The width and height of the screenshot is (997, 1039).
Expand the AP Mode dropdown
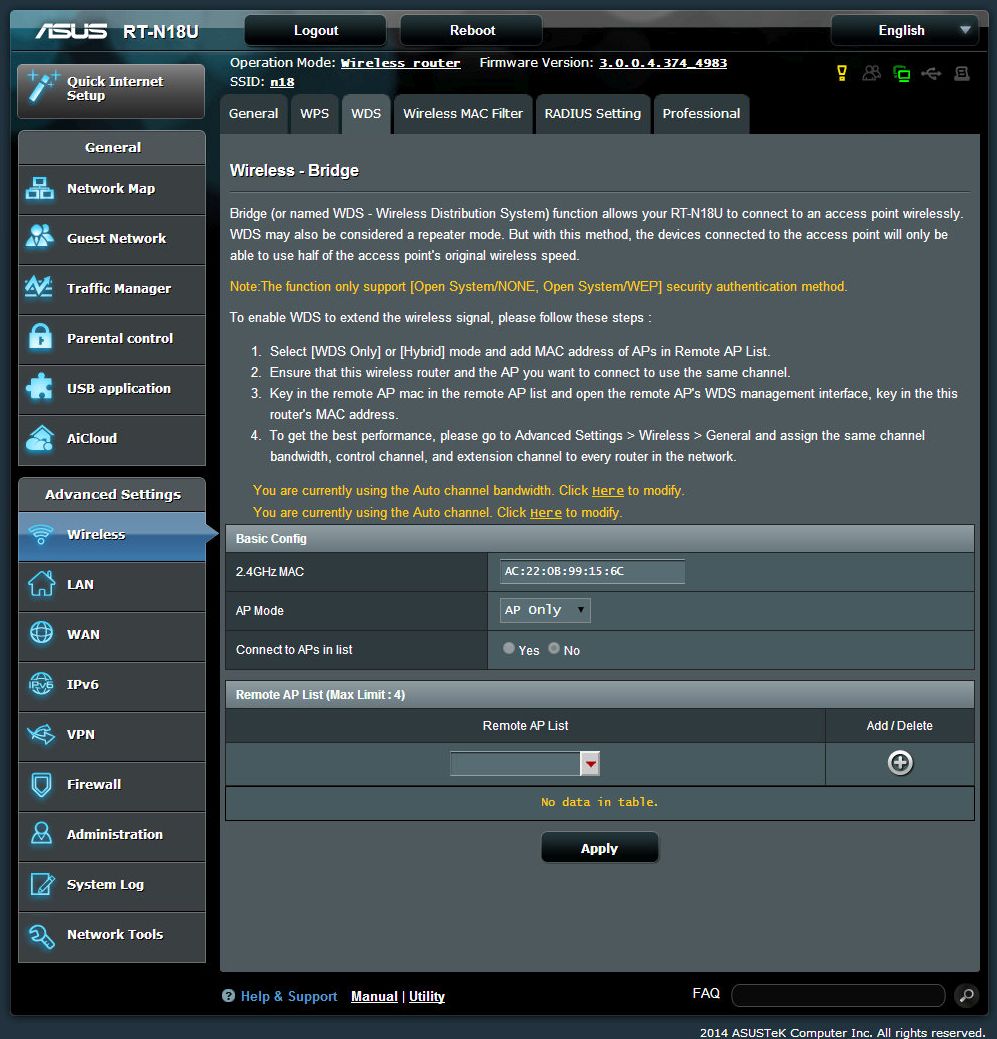545,610
